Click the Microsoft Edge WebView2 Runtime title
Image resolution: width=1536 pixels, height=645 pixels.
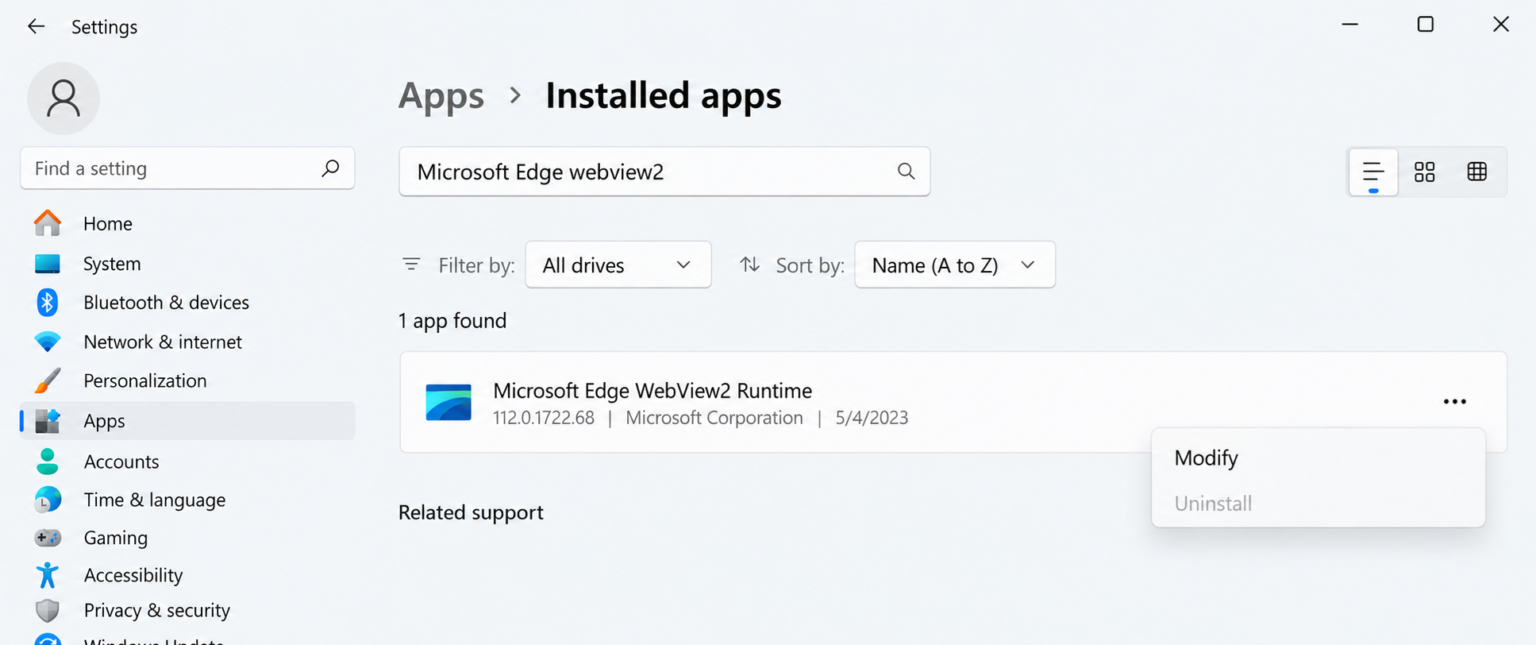[652, 390]
